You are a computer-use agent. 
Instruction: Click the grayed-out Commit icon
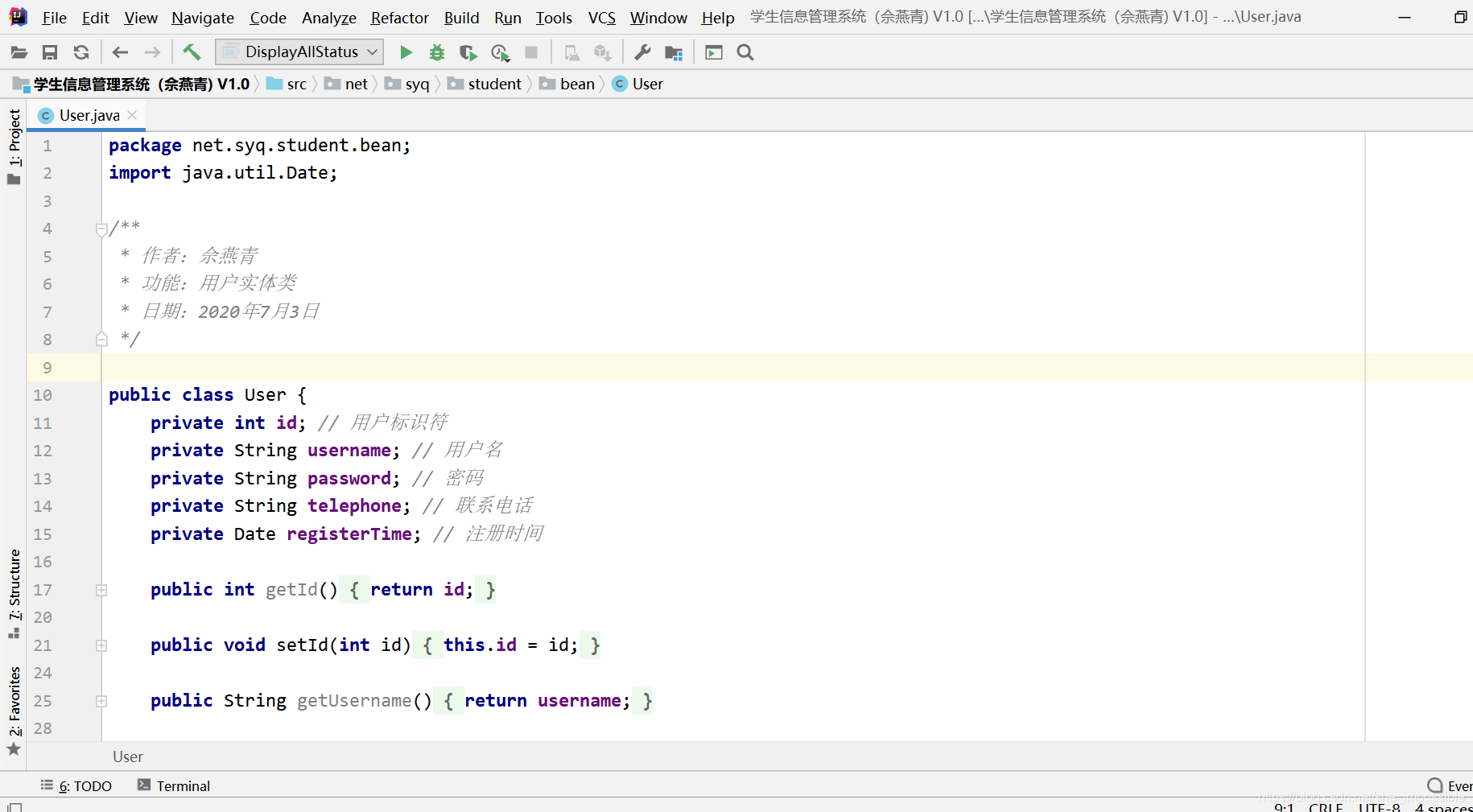click(602, 52)
